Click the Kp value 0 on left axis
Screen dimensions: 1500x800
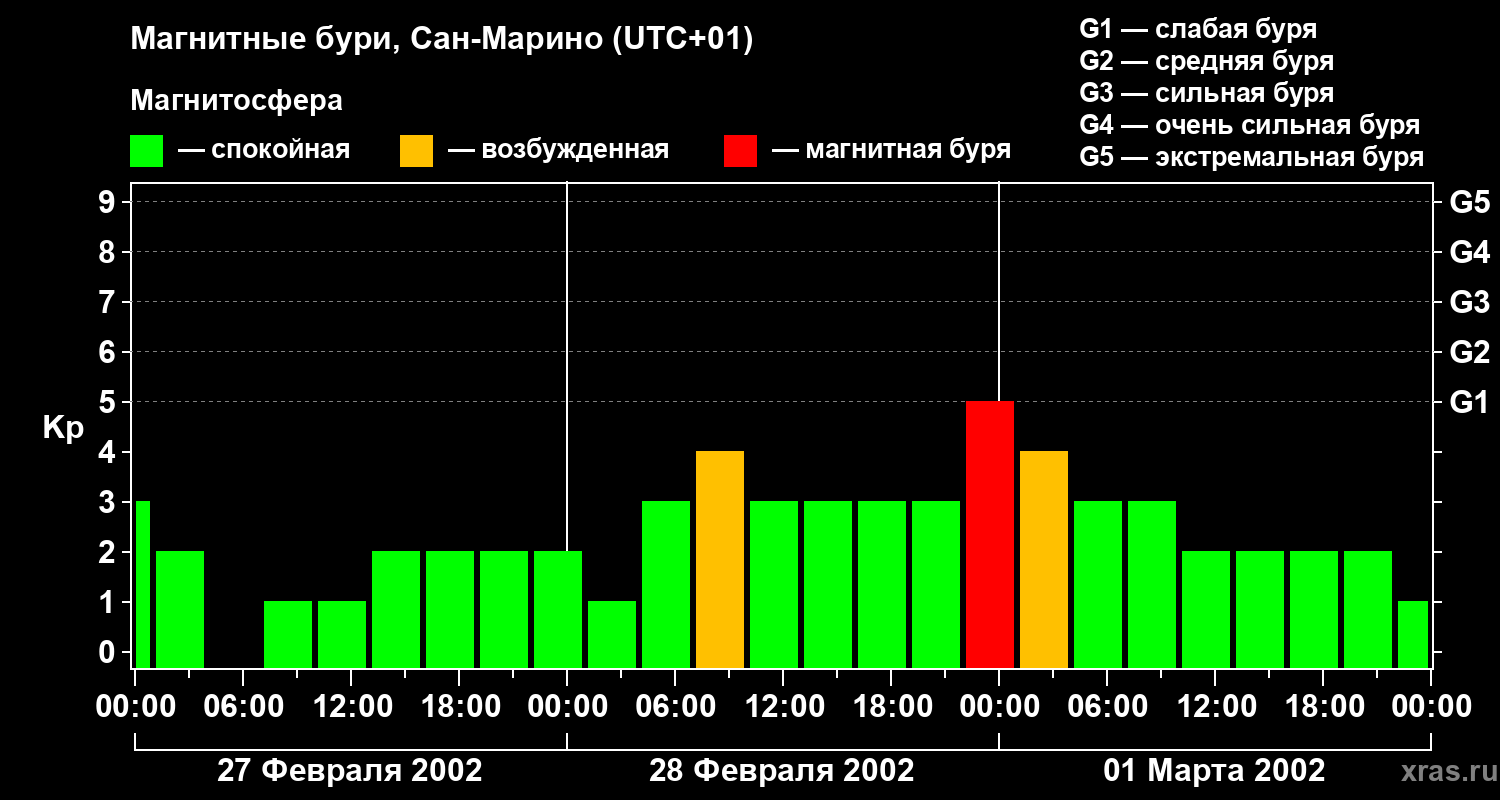[x=109, y=652]
